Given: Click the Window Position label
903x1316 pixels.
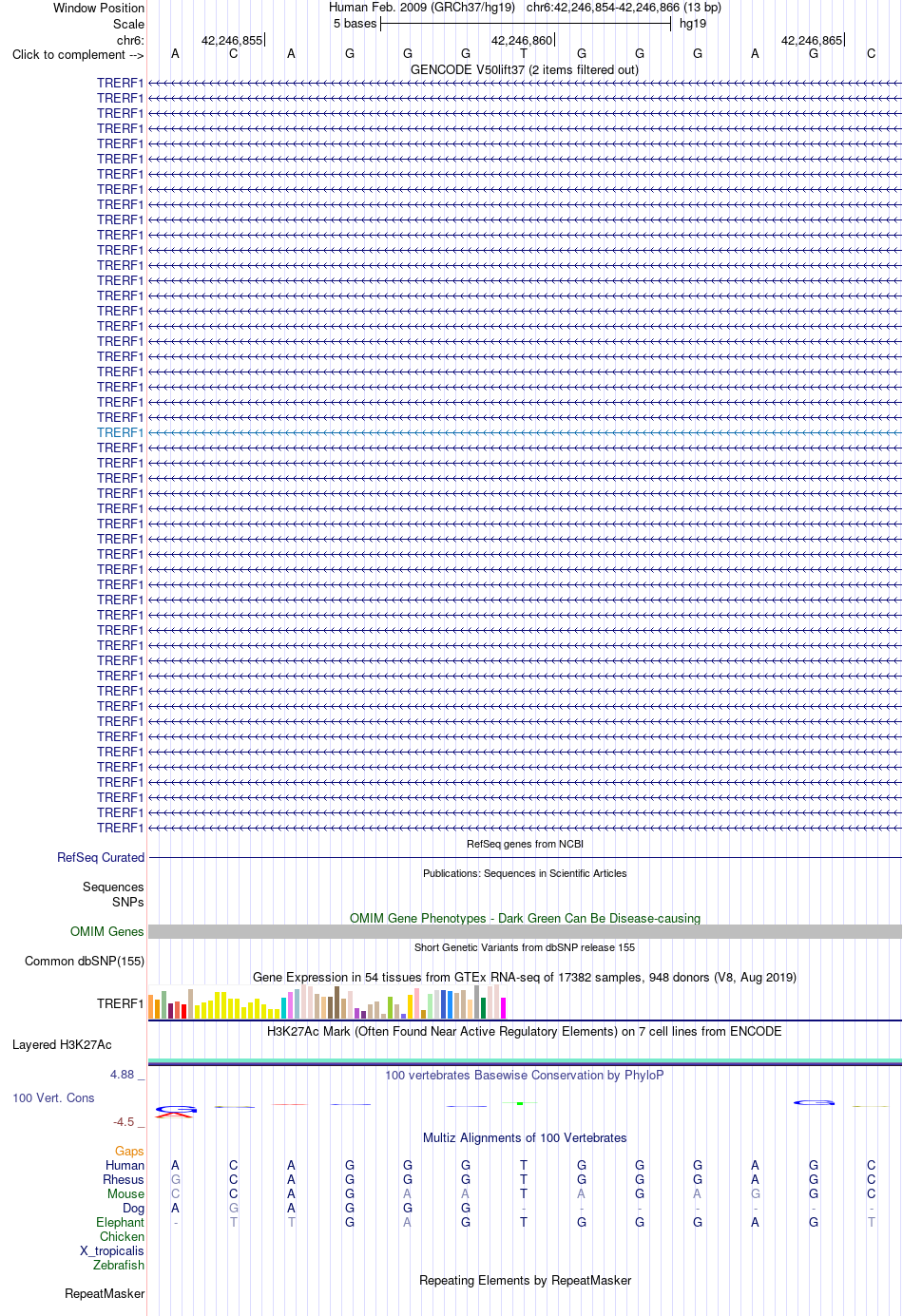Looking at the screenshot, I should [99, 8].
